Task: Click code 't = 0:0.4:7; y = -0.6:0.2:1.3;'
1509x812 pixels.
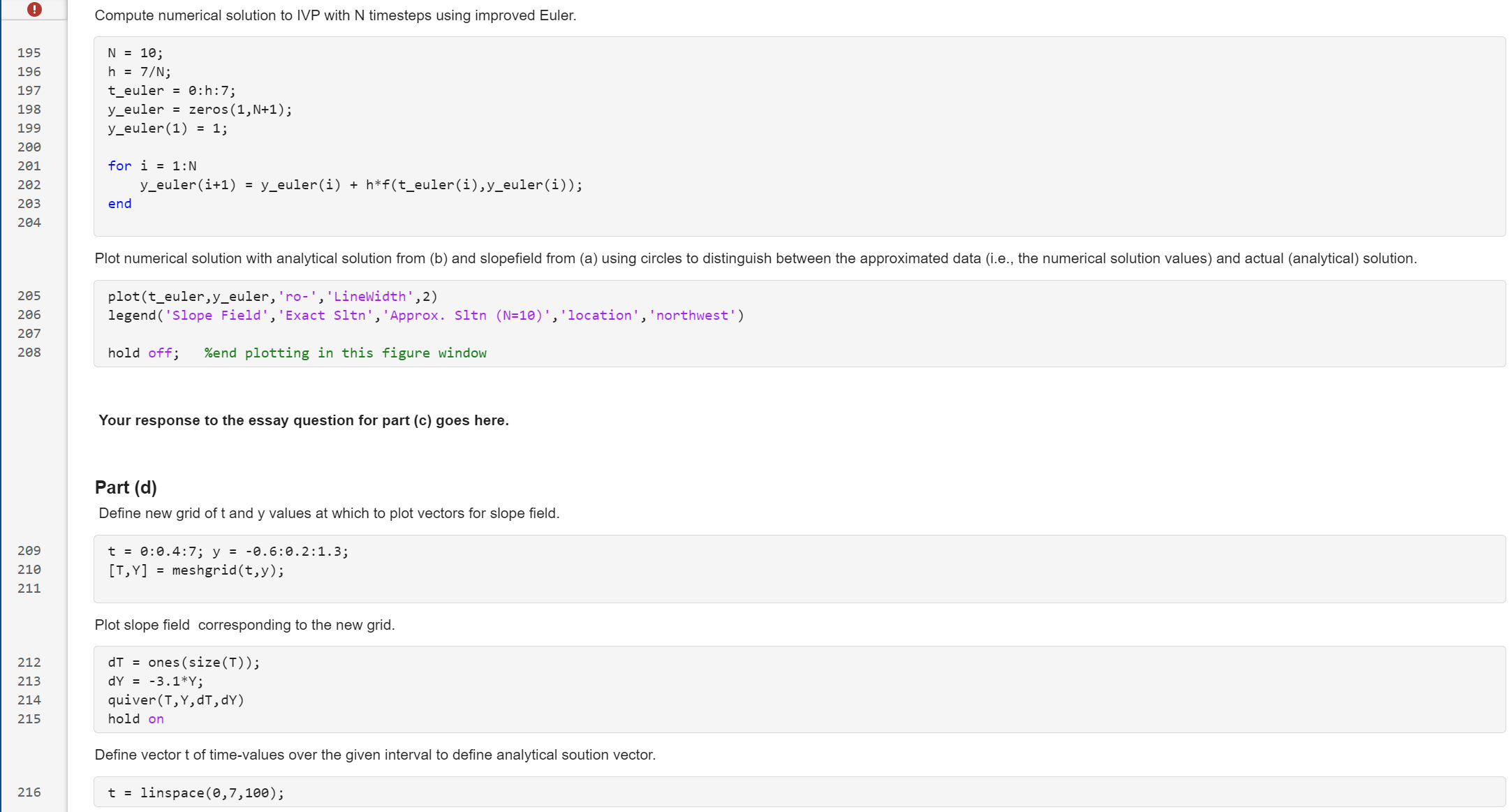Action: (x=228, y=552)
